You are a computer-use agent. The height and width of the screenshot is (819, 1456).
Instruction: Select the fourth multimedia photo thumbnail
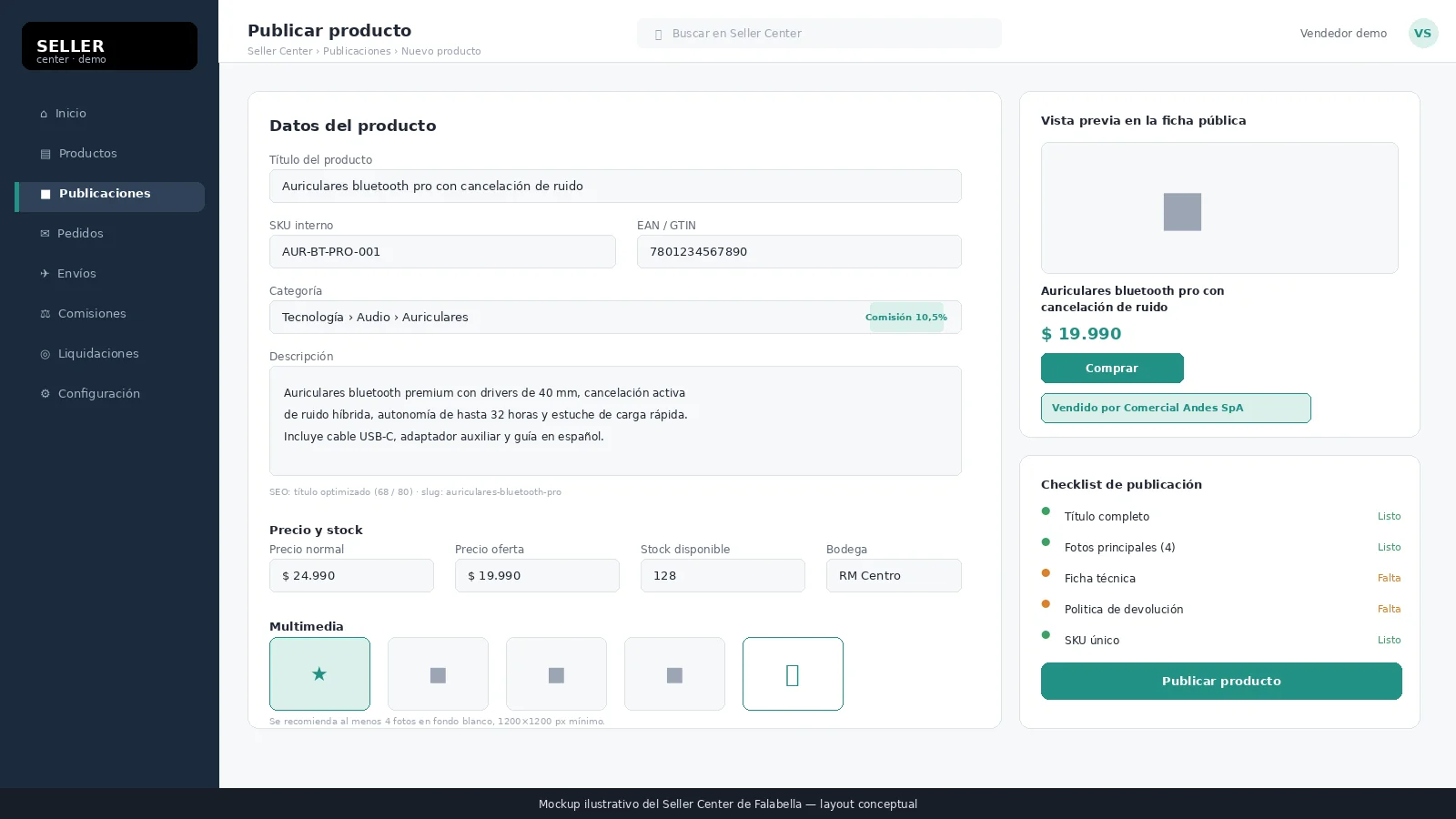[674, 673]
